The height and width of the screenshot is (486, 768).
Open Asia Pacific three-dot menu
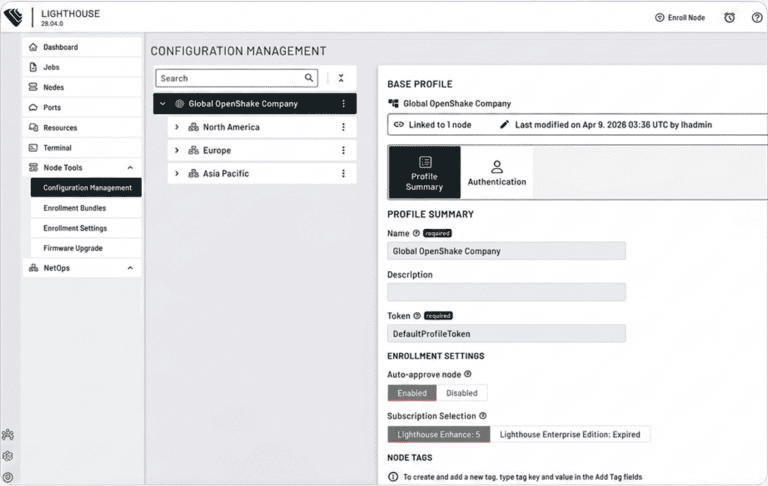343,173
